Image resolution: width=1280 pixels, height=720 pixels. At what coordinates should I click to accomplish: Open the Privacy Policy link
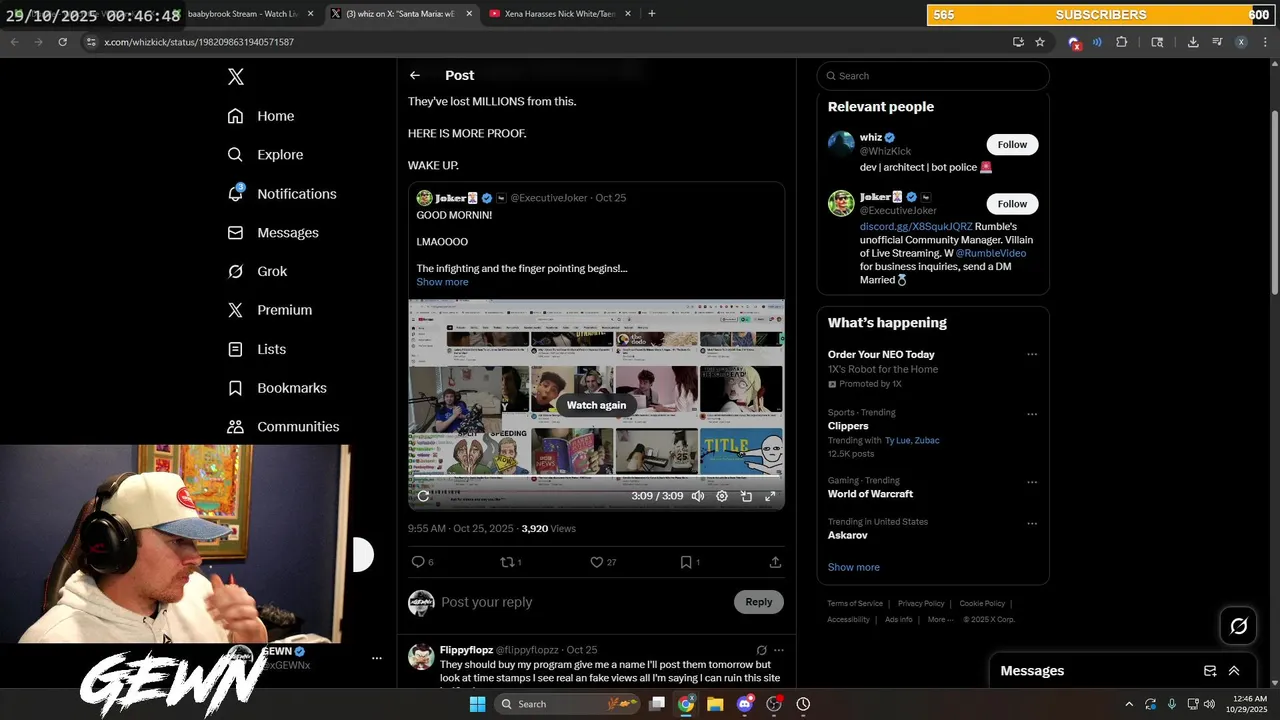click(921, 604)
